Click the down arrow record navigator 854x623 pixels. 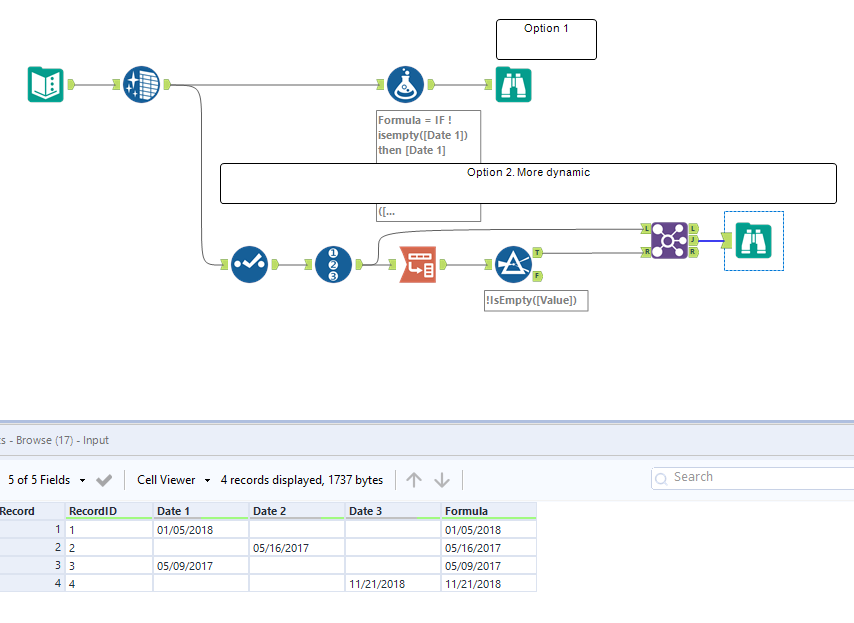[441, 479]
